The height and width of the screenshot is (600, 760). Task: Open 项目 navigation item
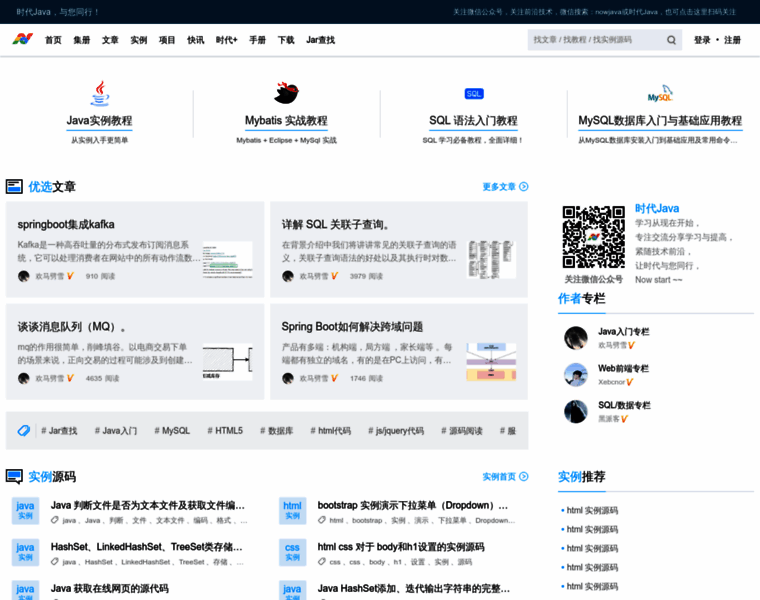point(167,40)
